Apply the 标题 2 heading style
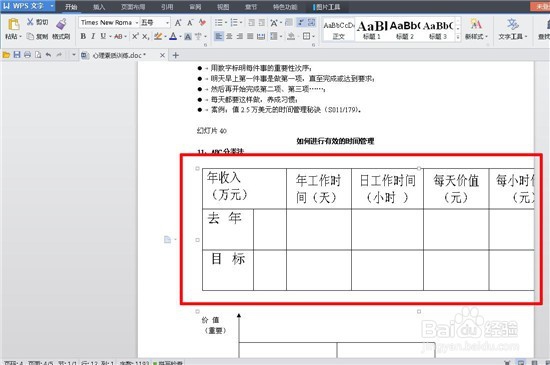Image resolution: width=550 pixels, height=365 pixels. (405, 29)
